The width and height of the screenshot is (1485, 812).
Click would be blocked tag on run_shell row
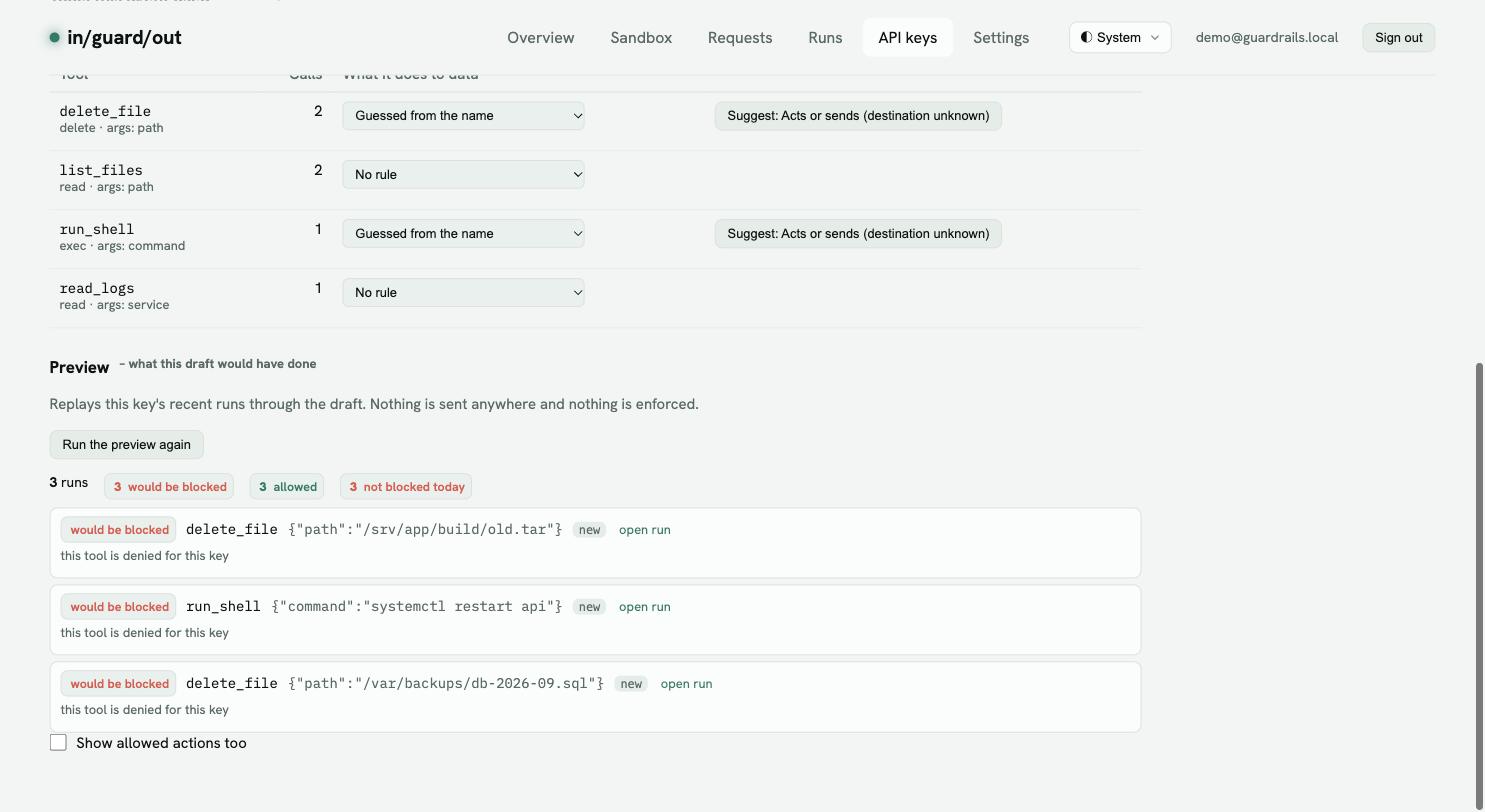(x=119, y=607)
